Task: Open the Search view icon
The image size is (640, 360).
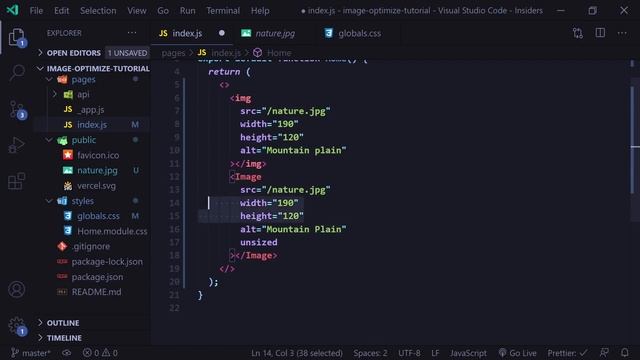Action: coord(17,72)
